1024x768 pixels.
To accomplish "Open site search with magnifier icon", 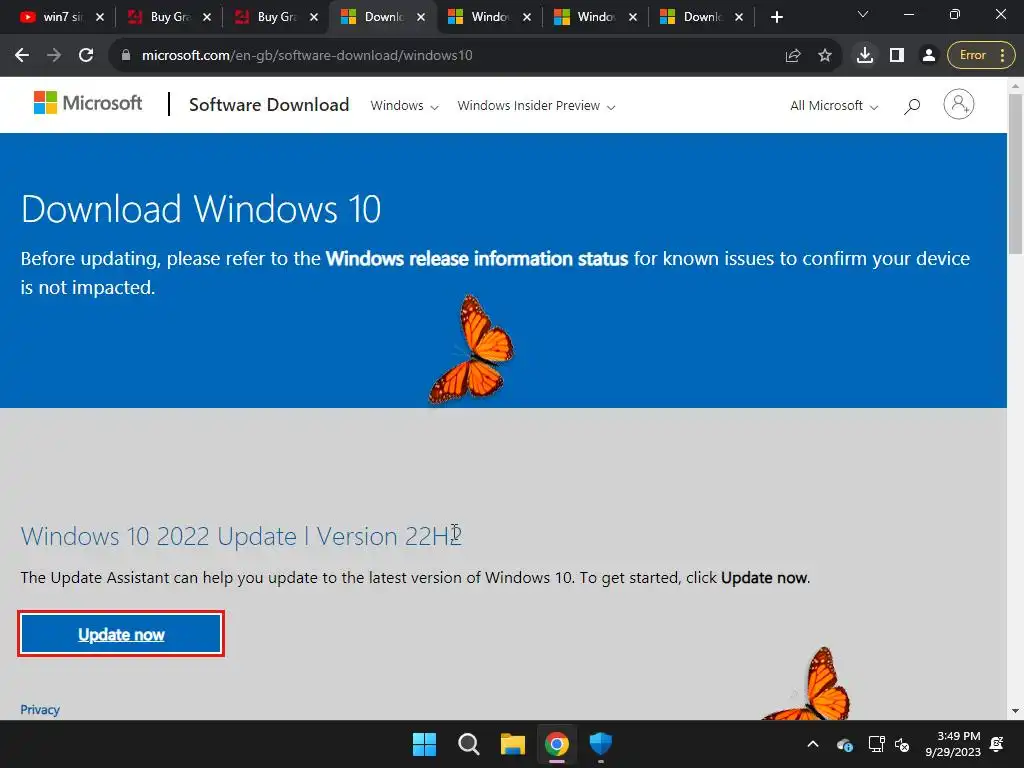I will (x=912, y=106).
